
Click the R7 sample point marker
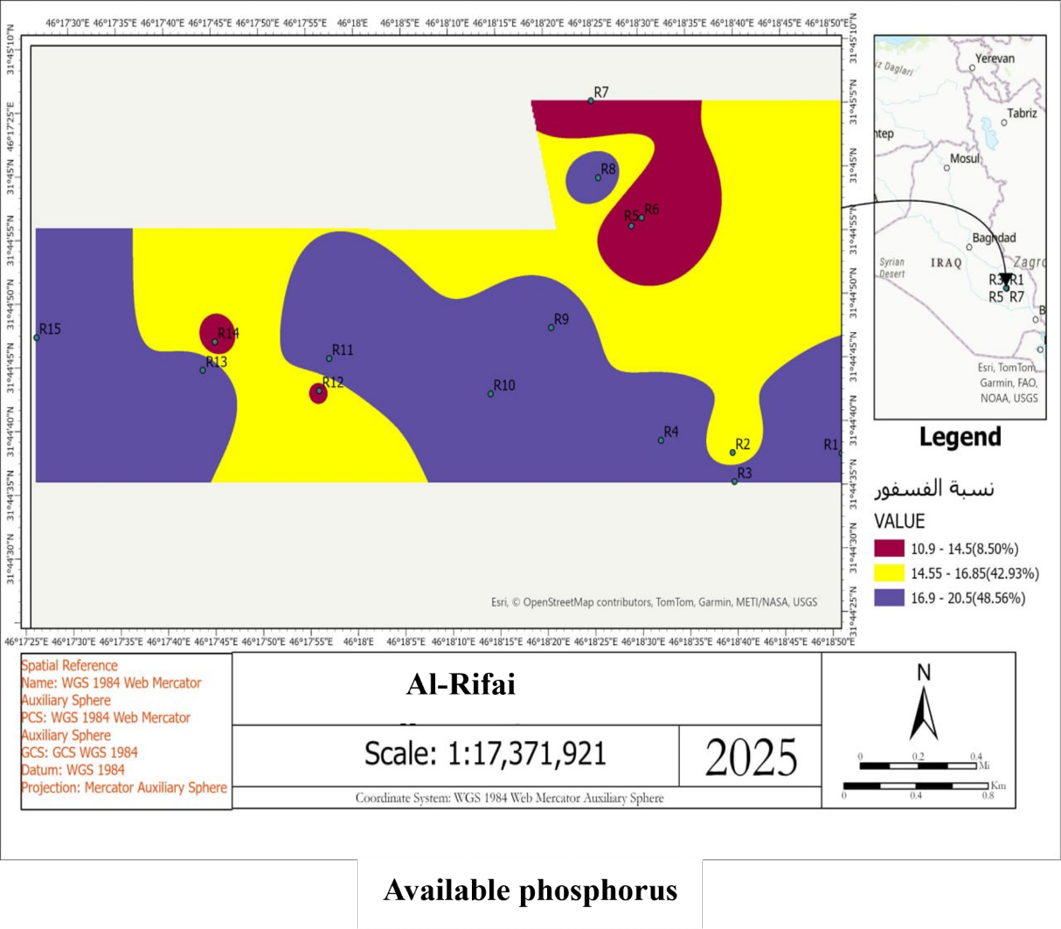(x=591, y=101)
